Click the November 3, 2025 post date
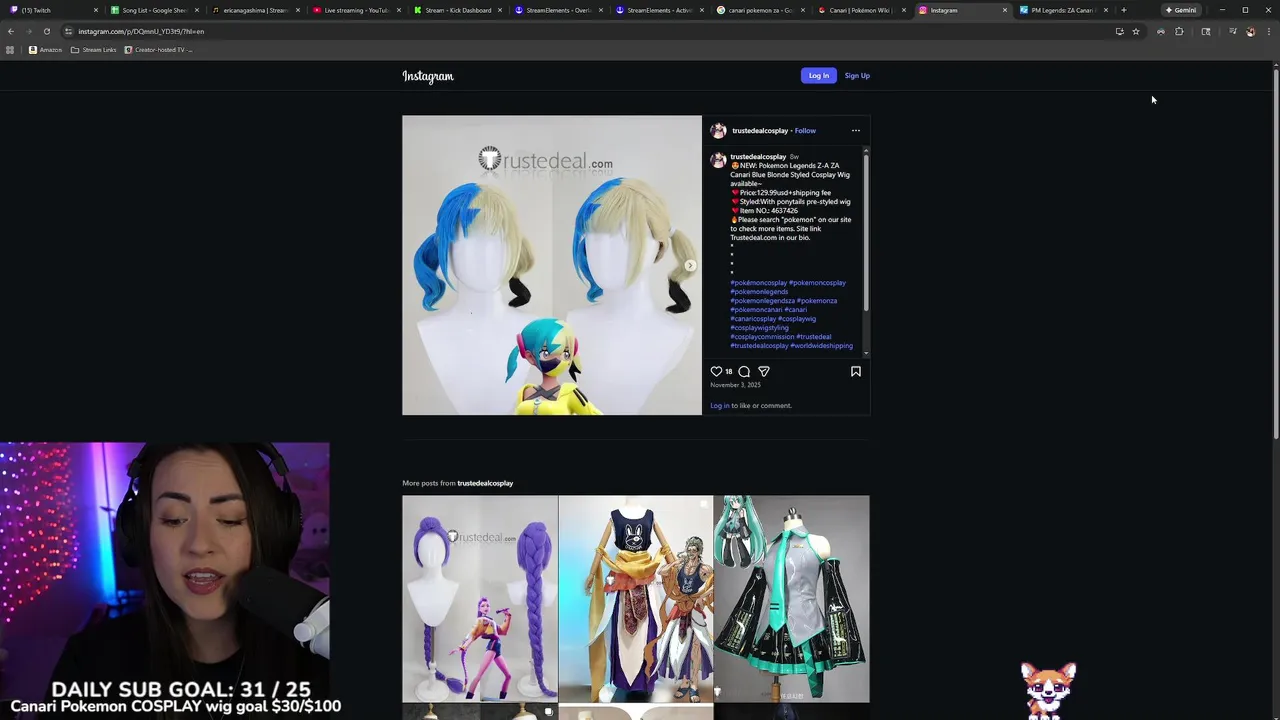The width and height of the screenshot is (1280, 720). click(735, 385)
